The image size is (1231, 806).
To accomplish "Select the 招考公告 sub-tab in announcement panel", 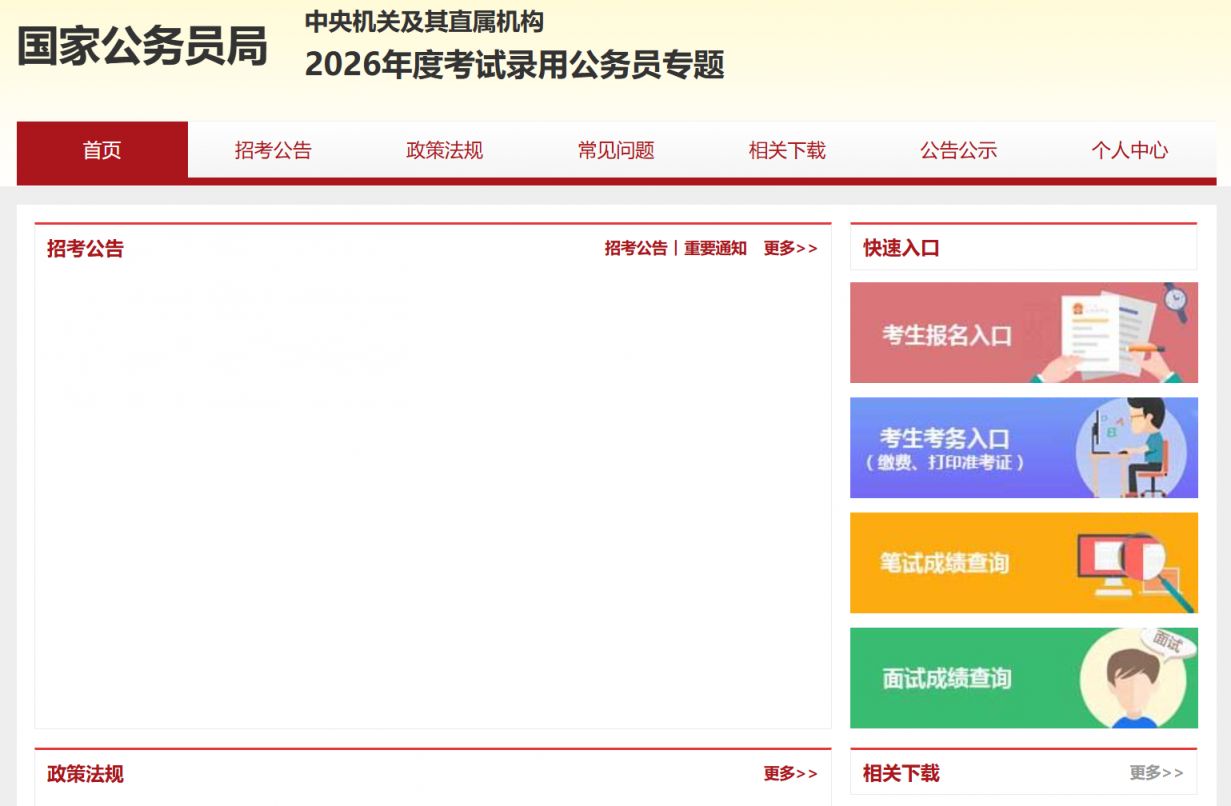I will 635,249.
